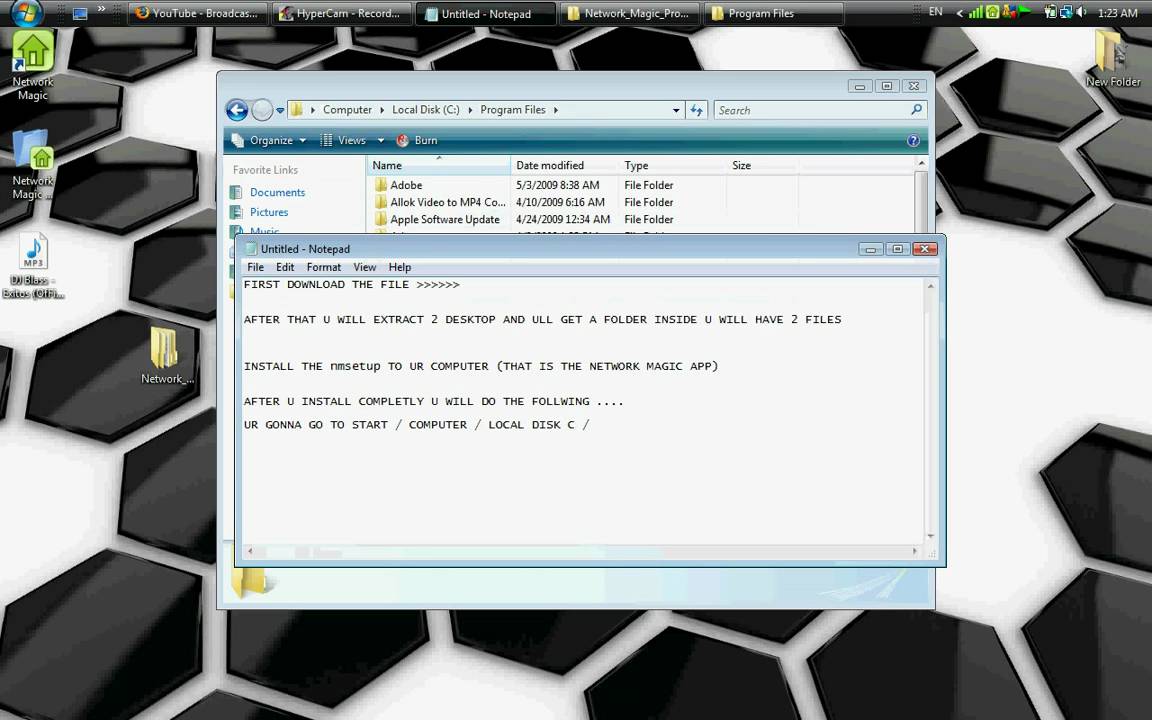Expand quick launch overflow chevron
This screenshot has height=720, width=1152.
point(101,10)
